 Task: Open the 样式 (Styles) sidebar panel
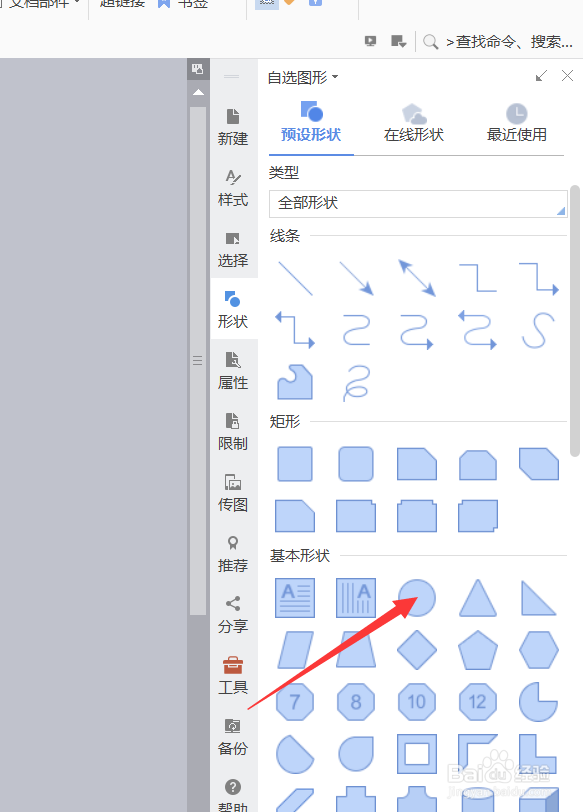233,188
